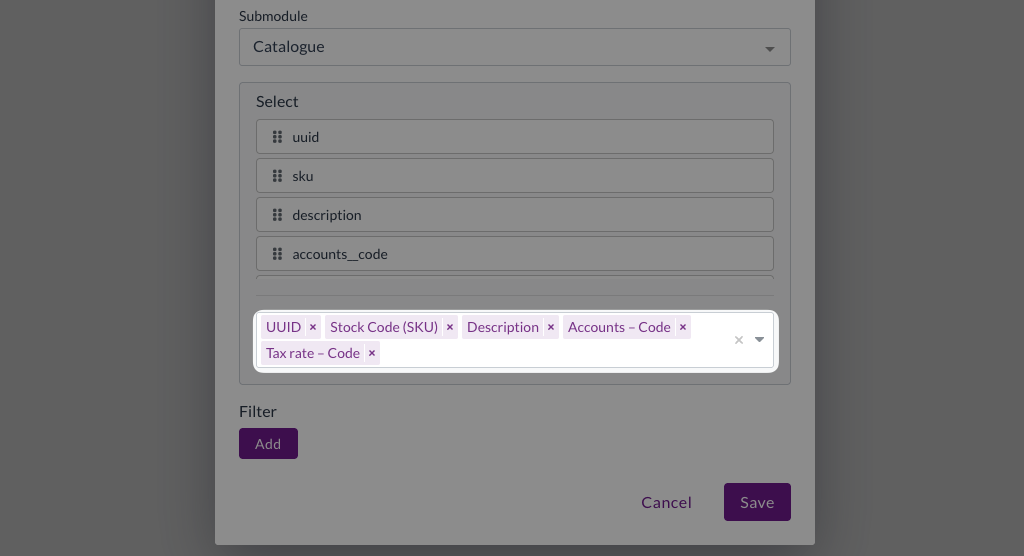Remove the Tax rate – Code tag
1024x556 pixels.
click(372, 353)
